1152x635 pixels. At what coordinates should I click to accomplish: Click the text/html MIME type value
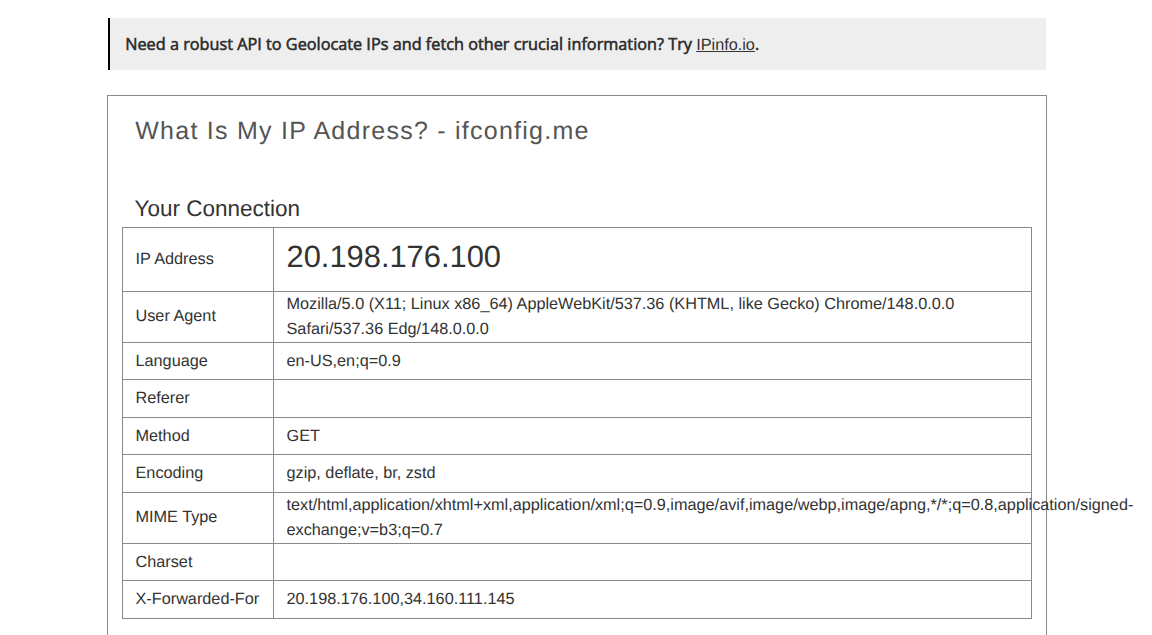coord(710,517)
